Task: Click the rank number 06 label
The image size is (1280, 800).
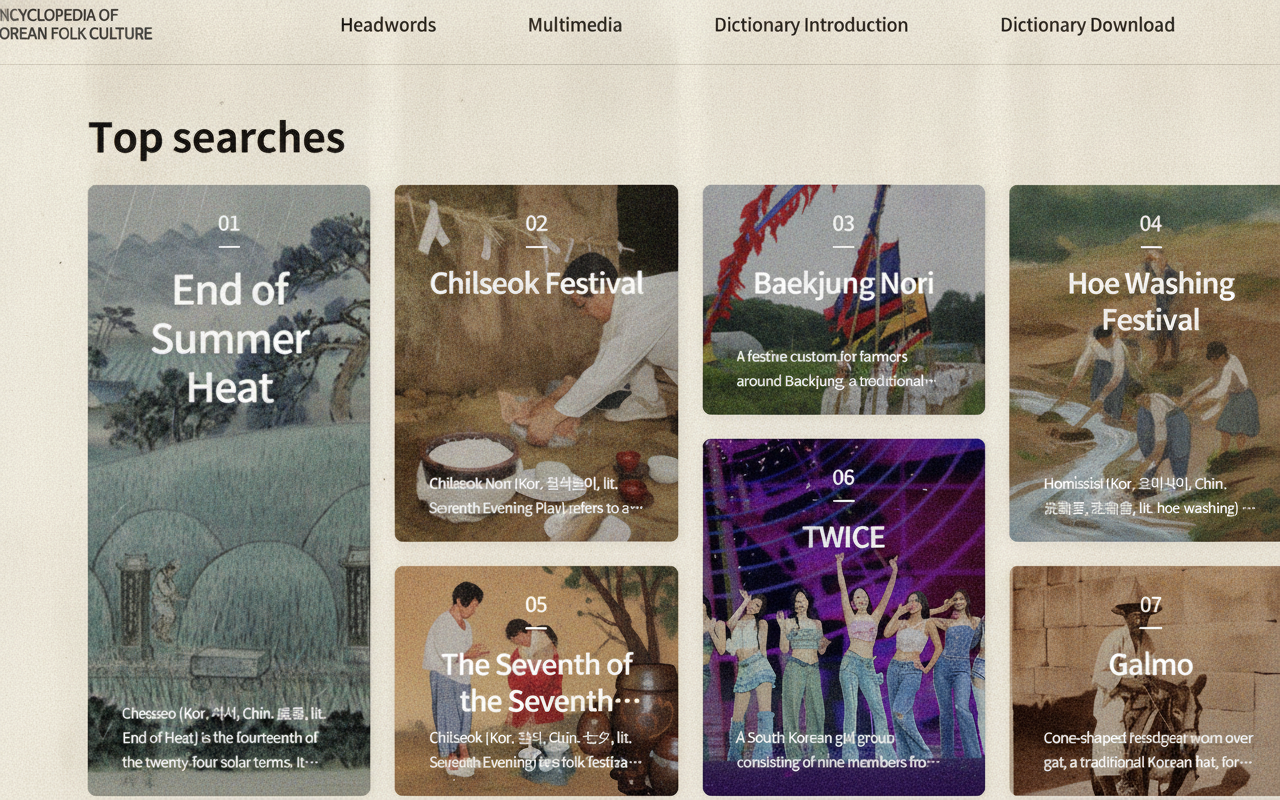Action: [844, 478]
